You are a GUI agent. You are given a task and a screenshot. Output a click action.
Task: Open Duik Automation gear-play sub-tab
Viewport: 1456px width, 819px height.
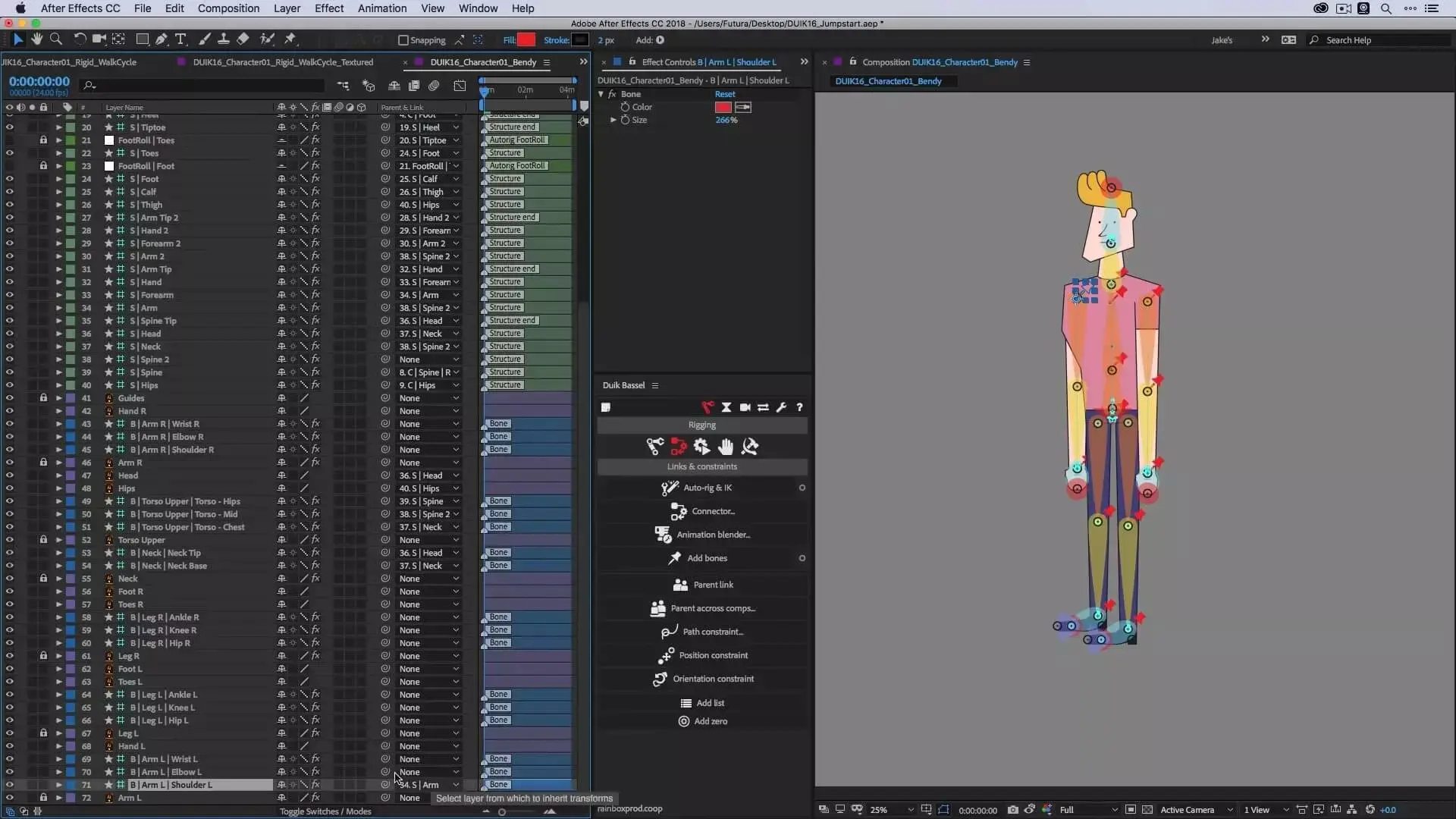(x=702, y=447)
